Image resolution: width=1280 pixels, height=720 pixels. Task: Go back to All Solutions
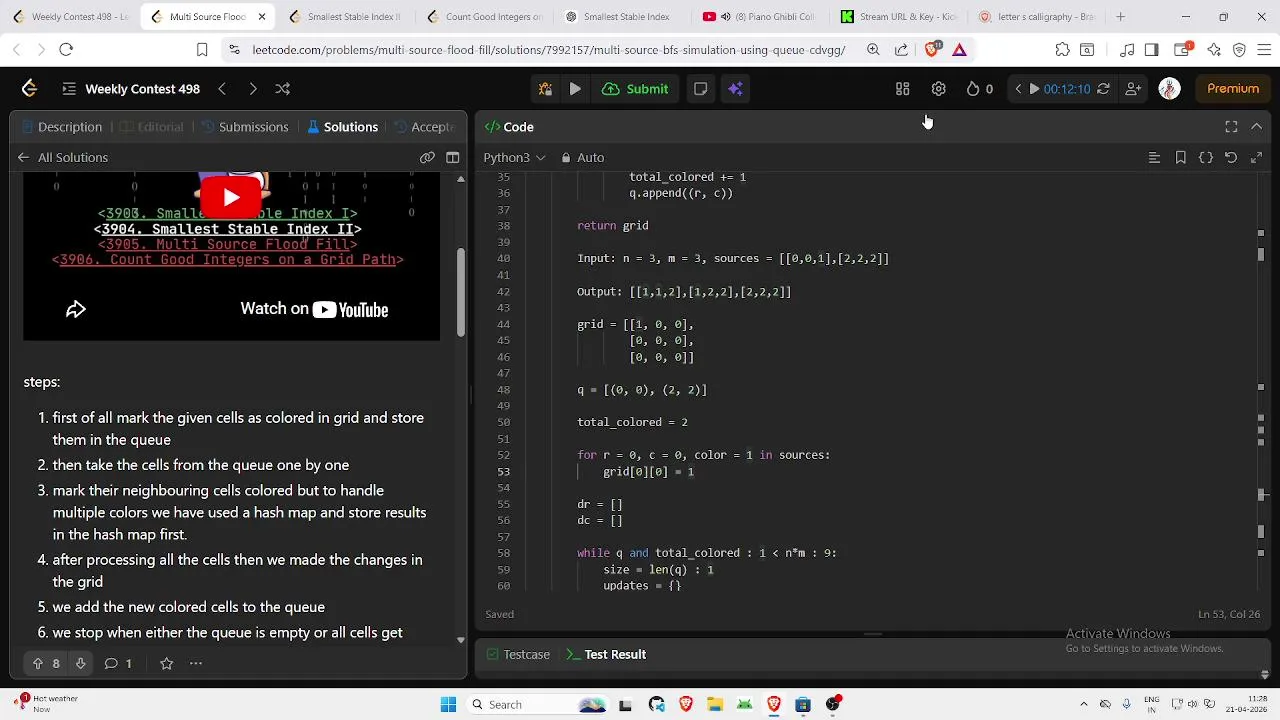coord(62,157)
